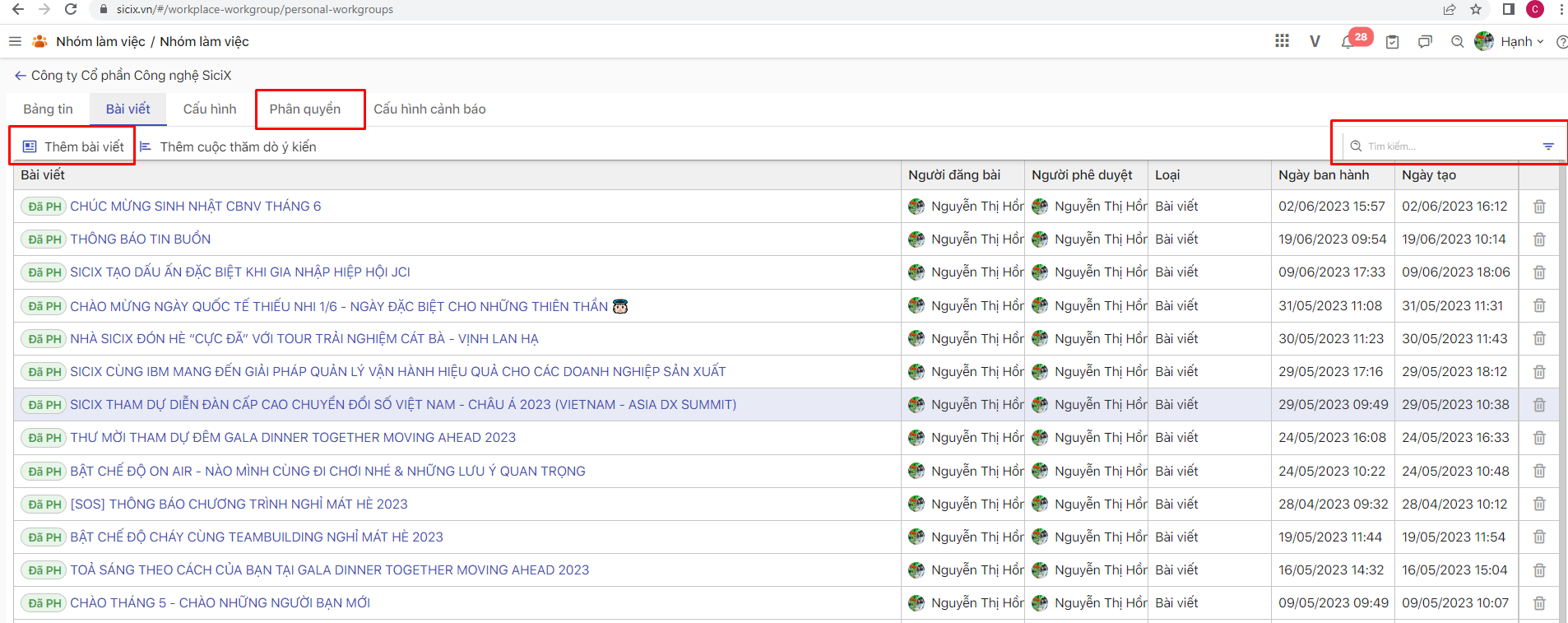Open the Bảng tin tab

(48, 109)
